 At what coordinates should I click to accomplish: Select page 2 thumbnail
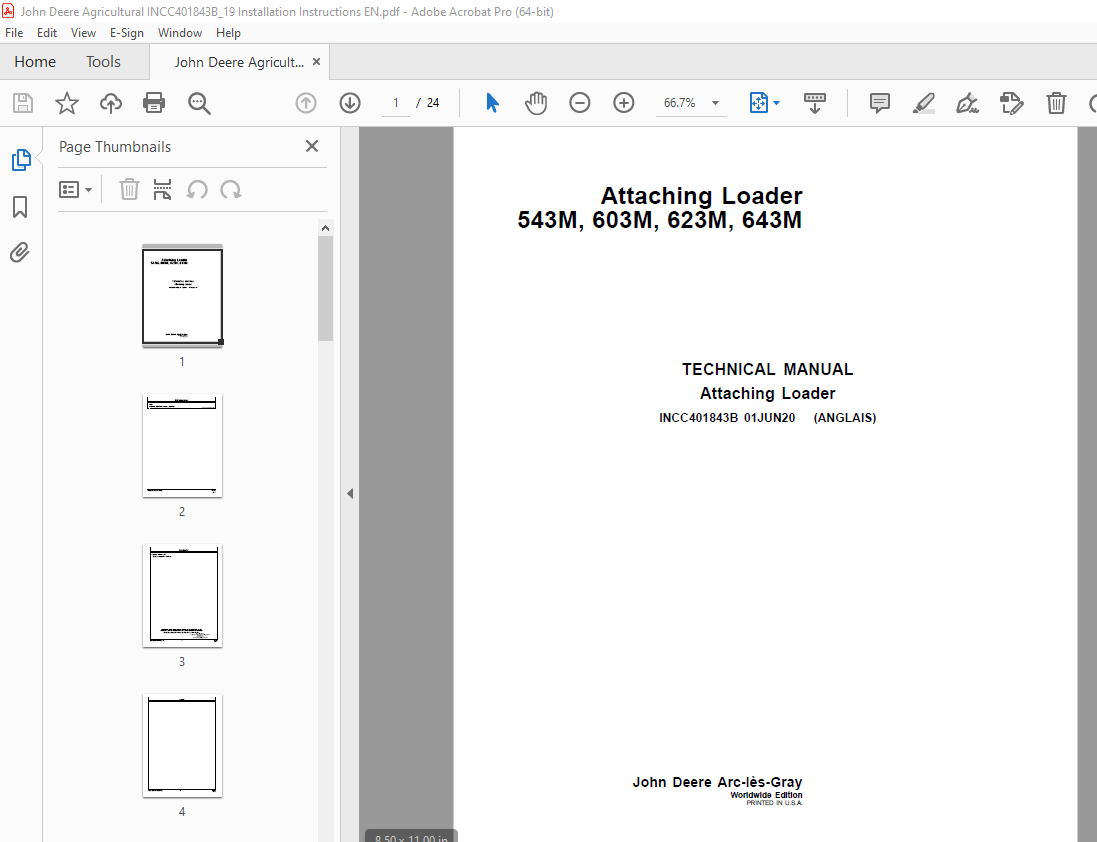click(x=183, y=445)
